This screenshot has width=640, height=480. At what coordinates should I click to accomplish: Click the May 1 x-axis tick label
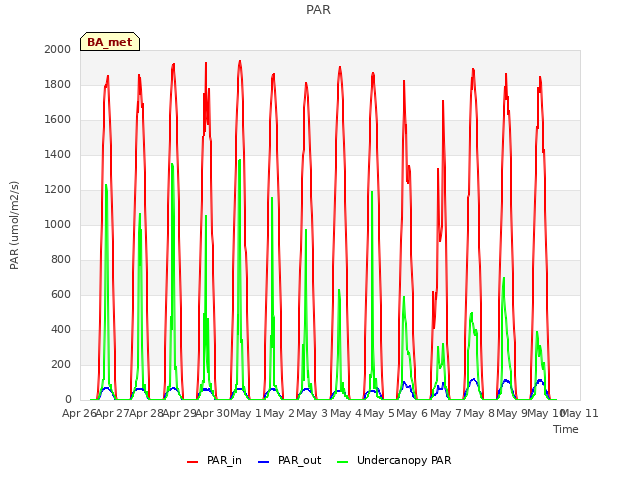click(x=246, y=413)
